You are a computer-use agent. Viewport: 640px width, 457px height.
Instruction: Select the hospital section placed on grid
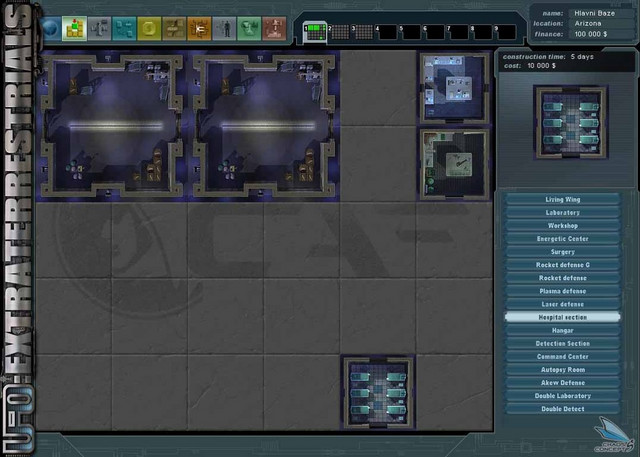point(378,392)
